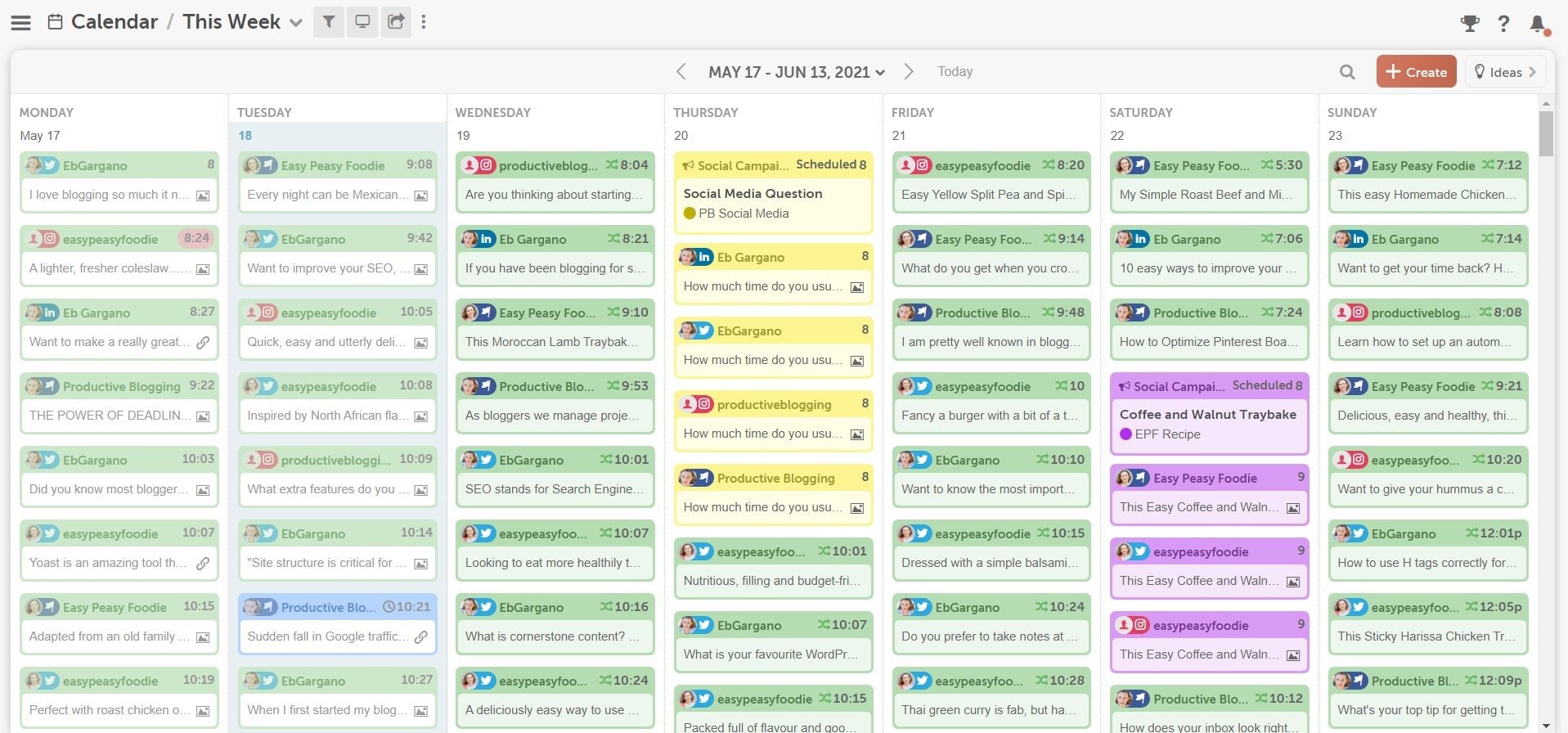
Task: Click the EPF Recipe purple color dot
Action: click(x=1125, y=434)
